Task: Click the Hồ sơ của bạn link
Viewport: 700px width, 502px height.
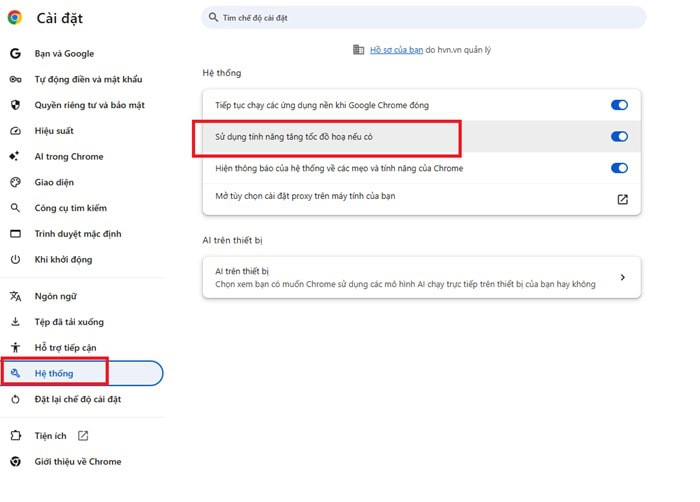Action: (x=396, y=50)
